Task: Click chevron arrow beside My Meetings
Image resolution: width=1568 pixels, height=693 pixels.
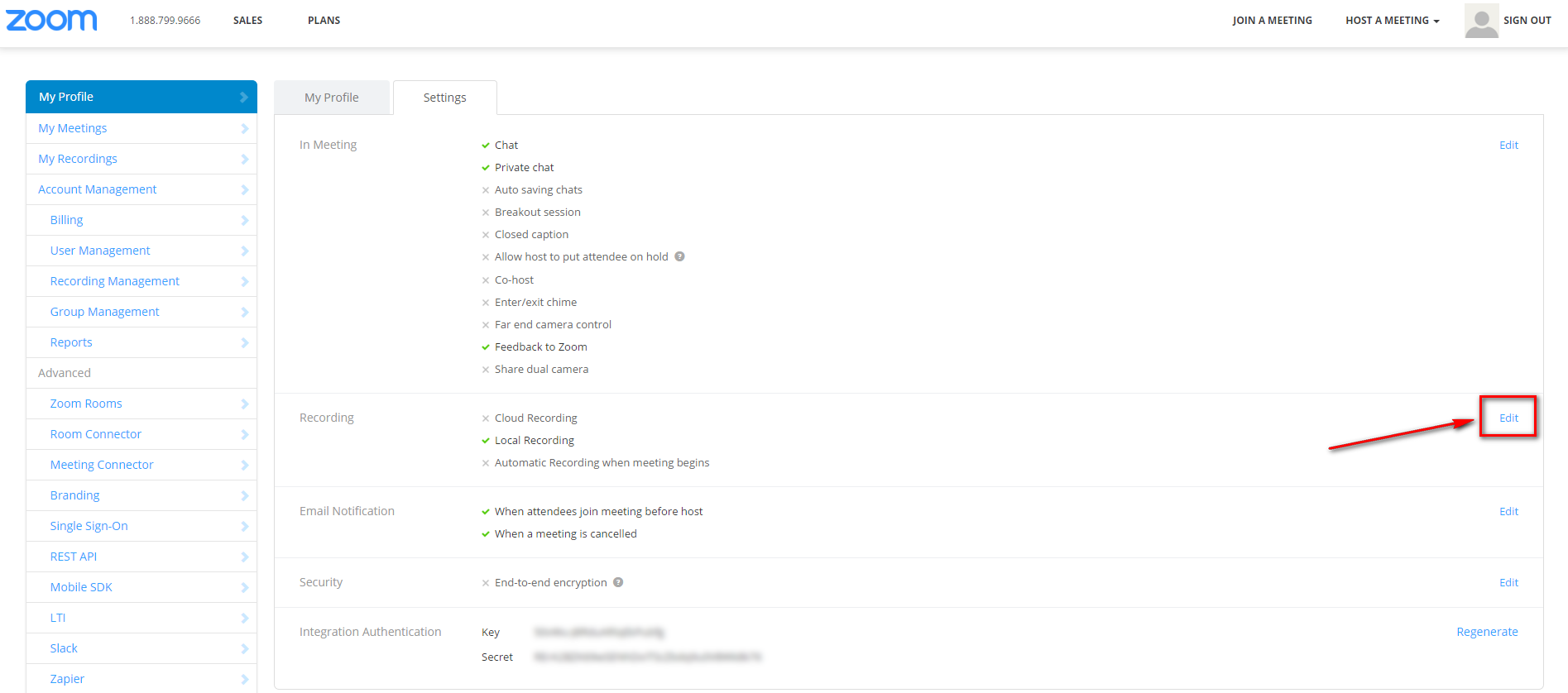Action: pos(244,128)
